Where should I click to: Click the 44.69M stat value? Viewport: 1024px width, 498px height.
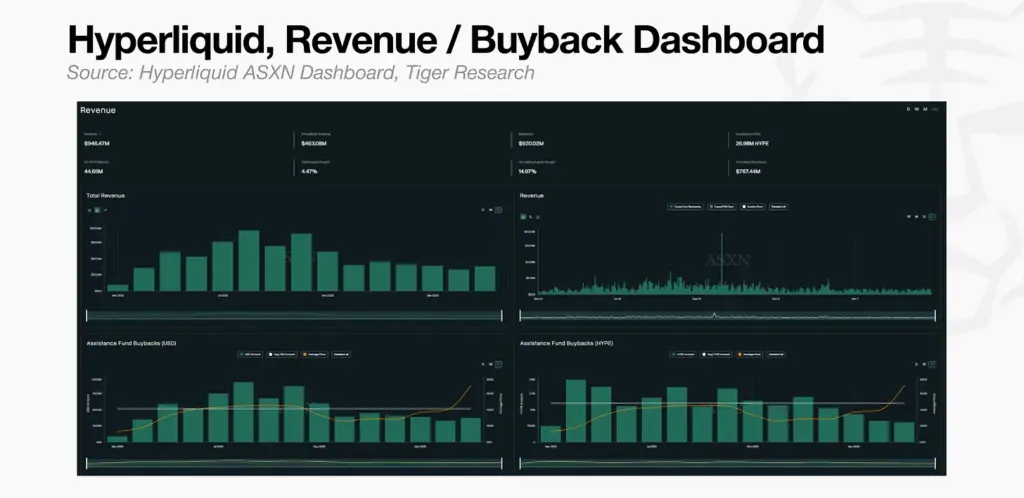click(x=93, y=171)
